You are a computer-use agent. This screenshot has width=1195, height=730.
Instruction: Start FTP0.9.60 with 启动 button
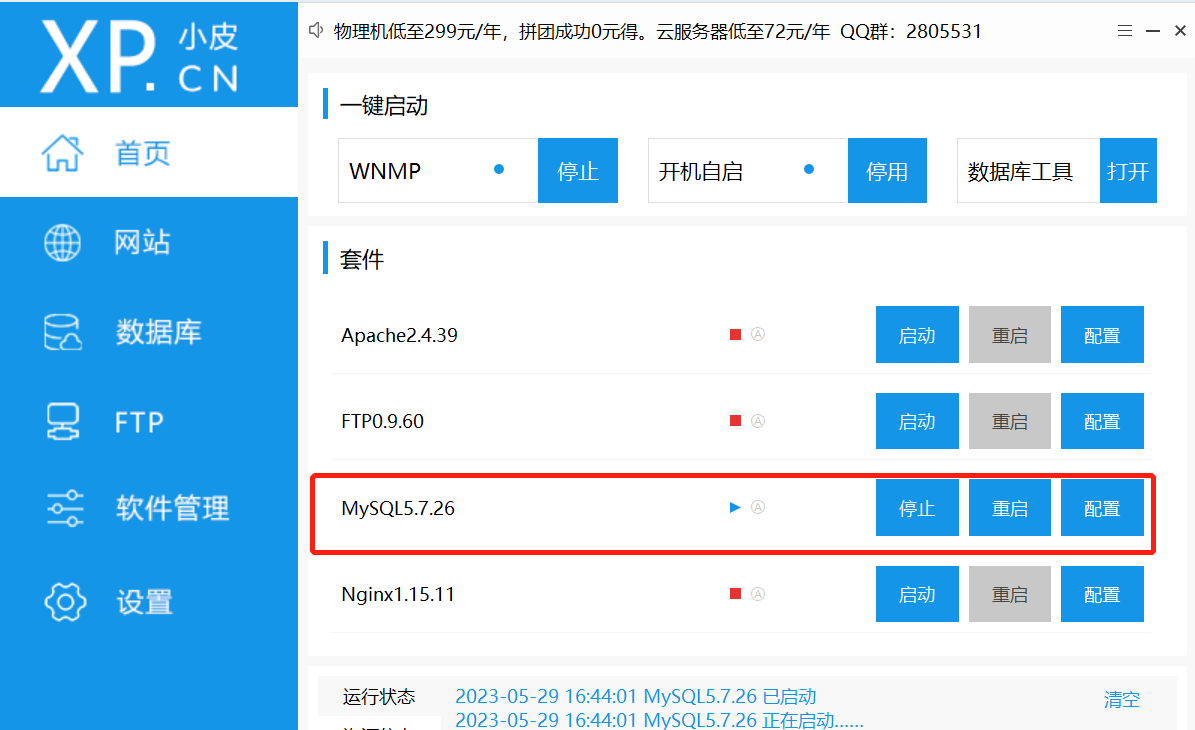917,421
